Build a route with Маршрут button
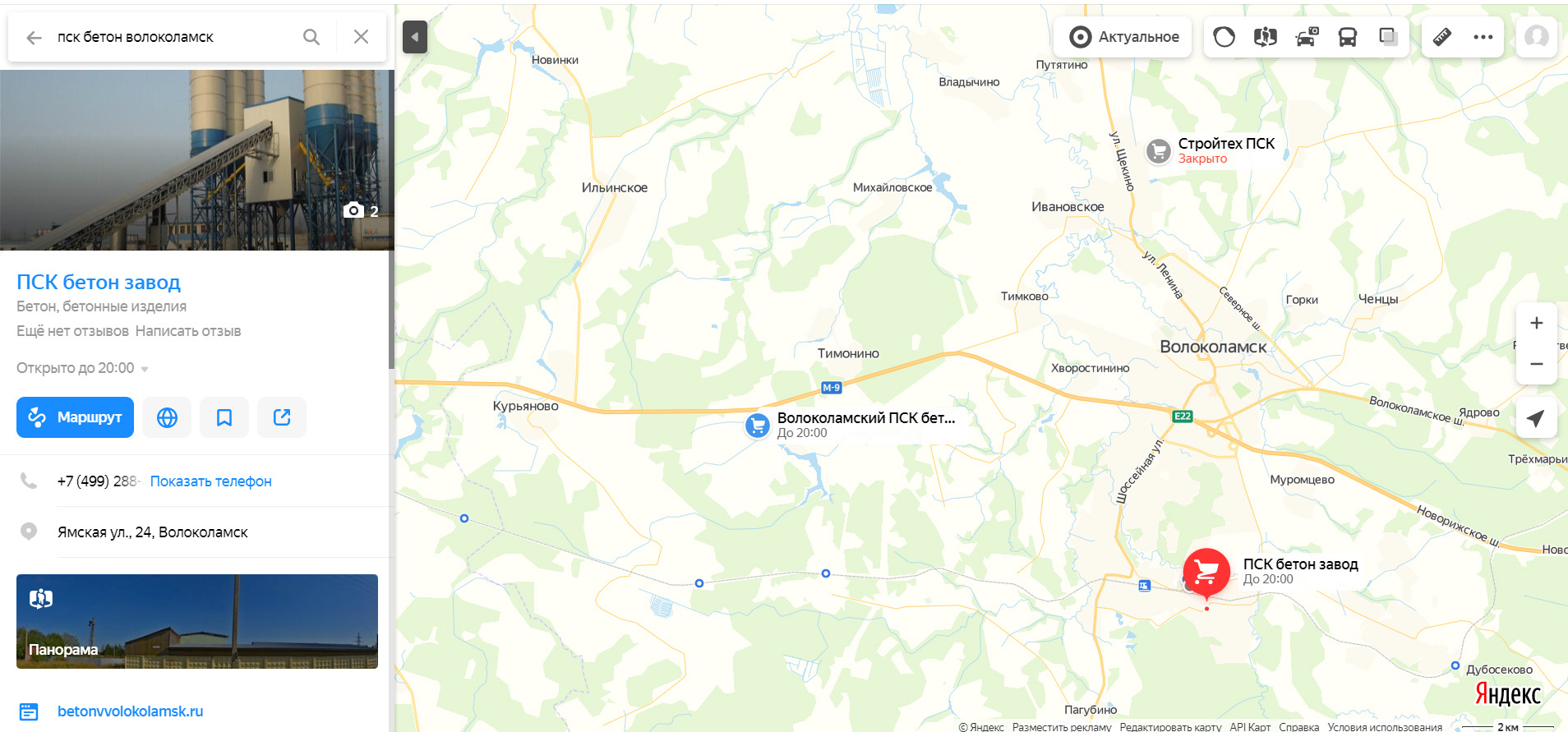The width and height of the screenshot is (1568, 732). [75, 417]
